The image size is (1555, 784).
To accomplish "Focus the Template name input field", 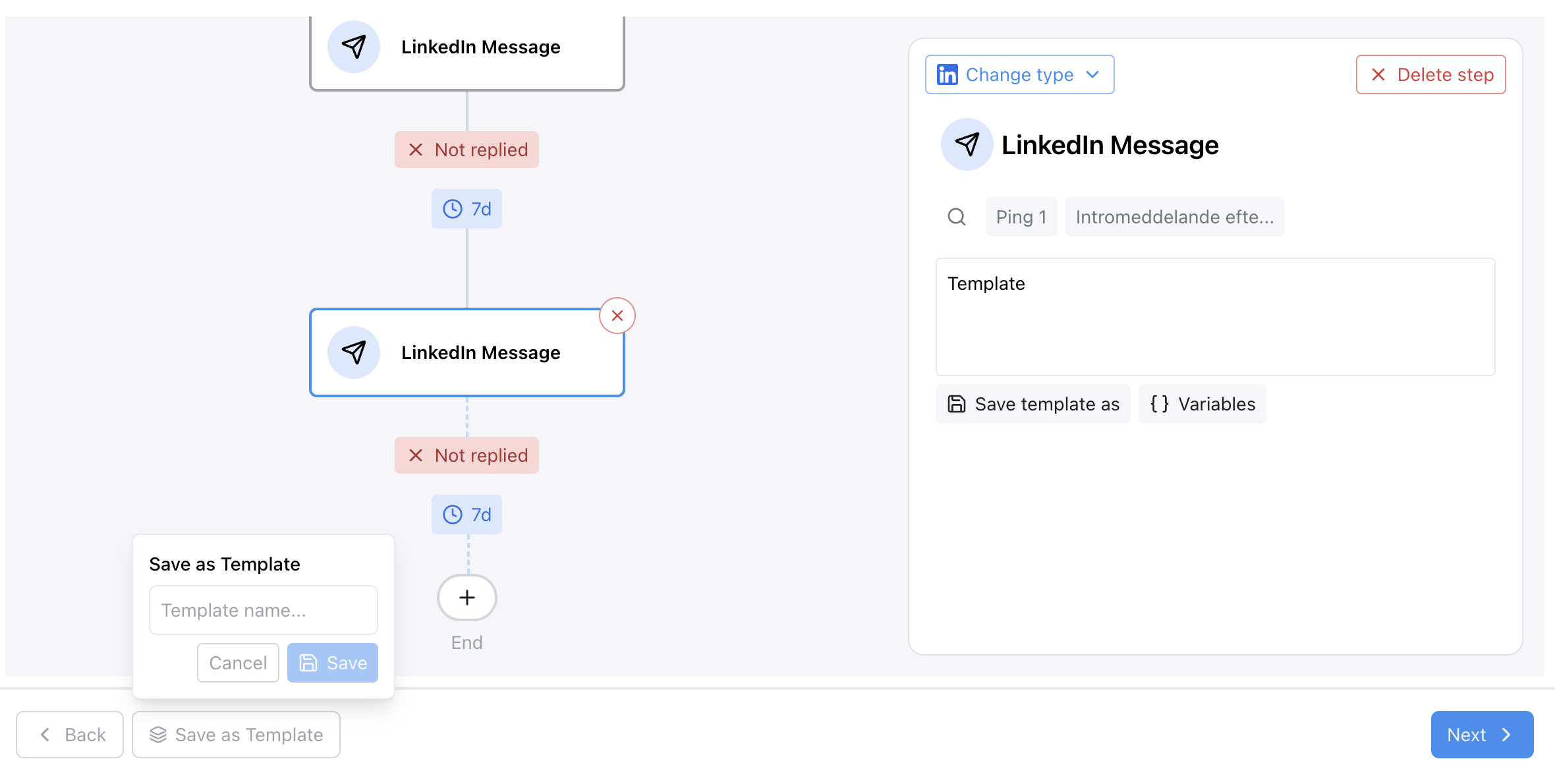I will 263,610.
